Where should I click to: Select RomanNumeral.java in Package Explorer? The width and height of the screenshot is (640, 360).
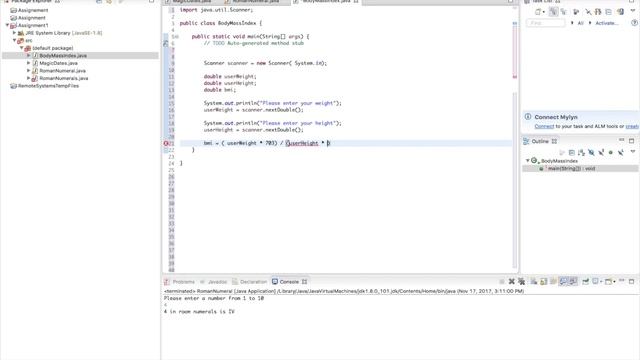62,71
